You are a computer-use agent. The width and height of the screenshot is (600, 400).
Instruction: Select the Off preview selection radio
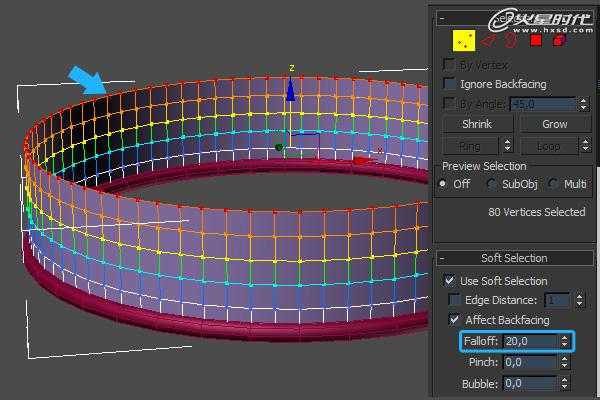[x=443, y=184]
